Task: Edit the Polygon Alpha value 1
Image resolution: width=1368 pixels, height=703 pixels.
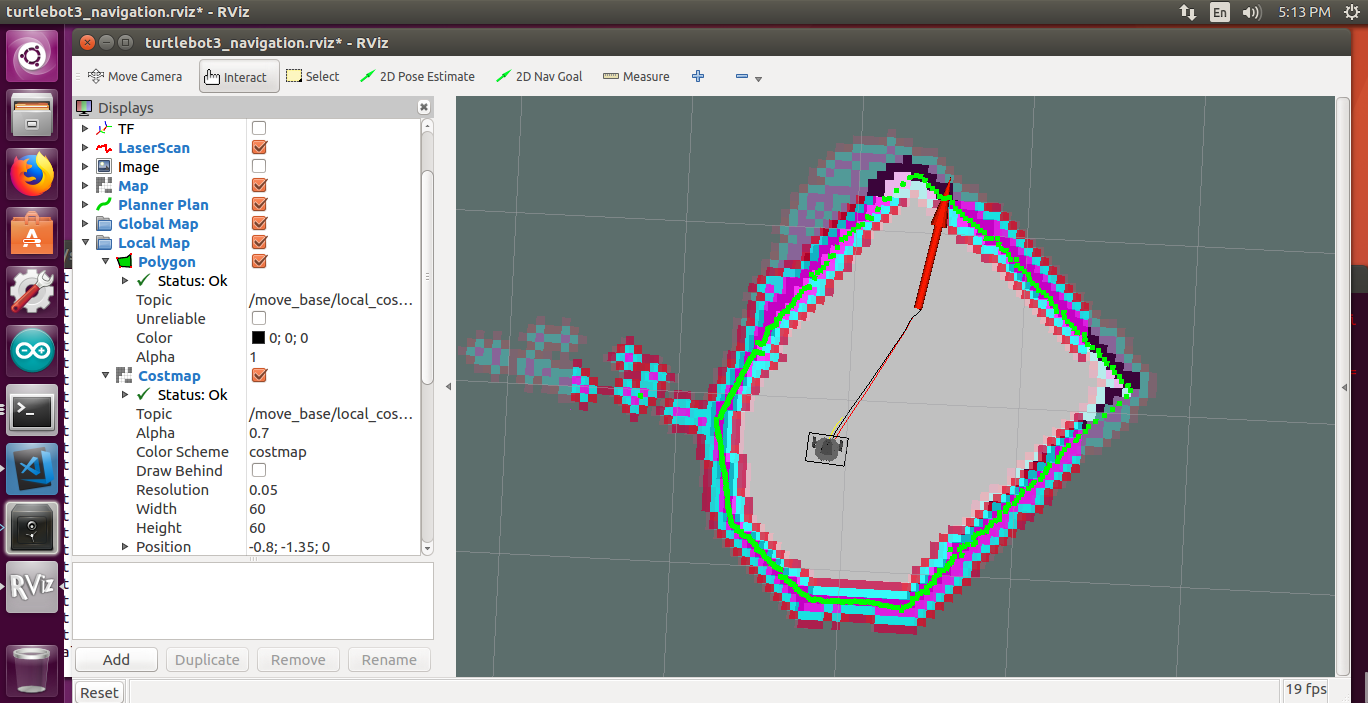Action: pyautogui.click(x=333, y=357)
